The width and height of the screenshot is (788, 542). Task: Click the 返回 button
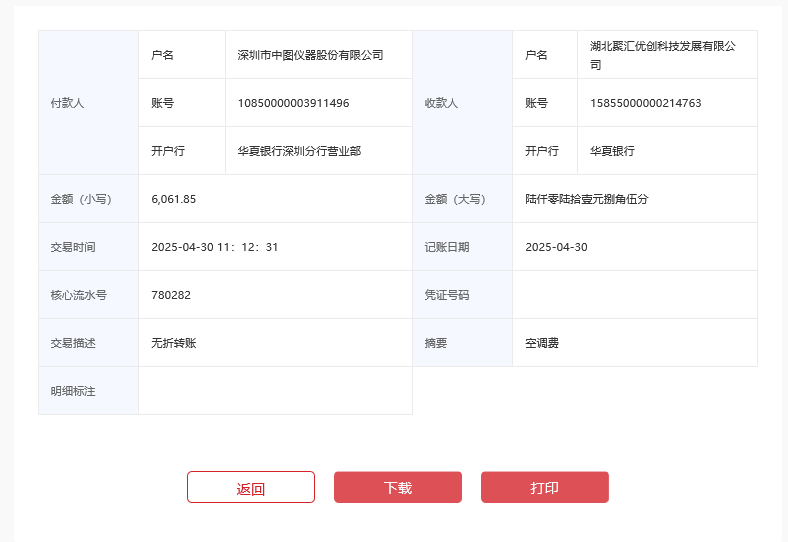point(250,488)
